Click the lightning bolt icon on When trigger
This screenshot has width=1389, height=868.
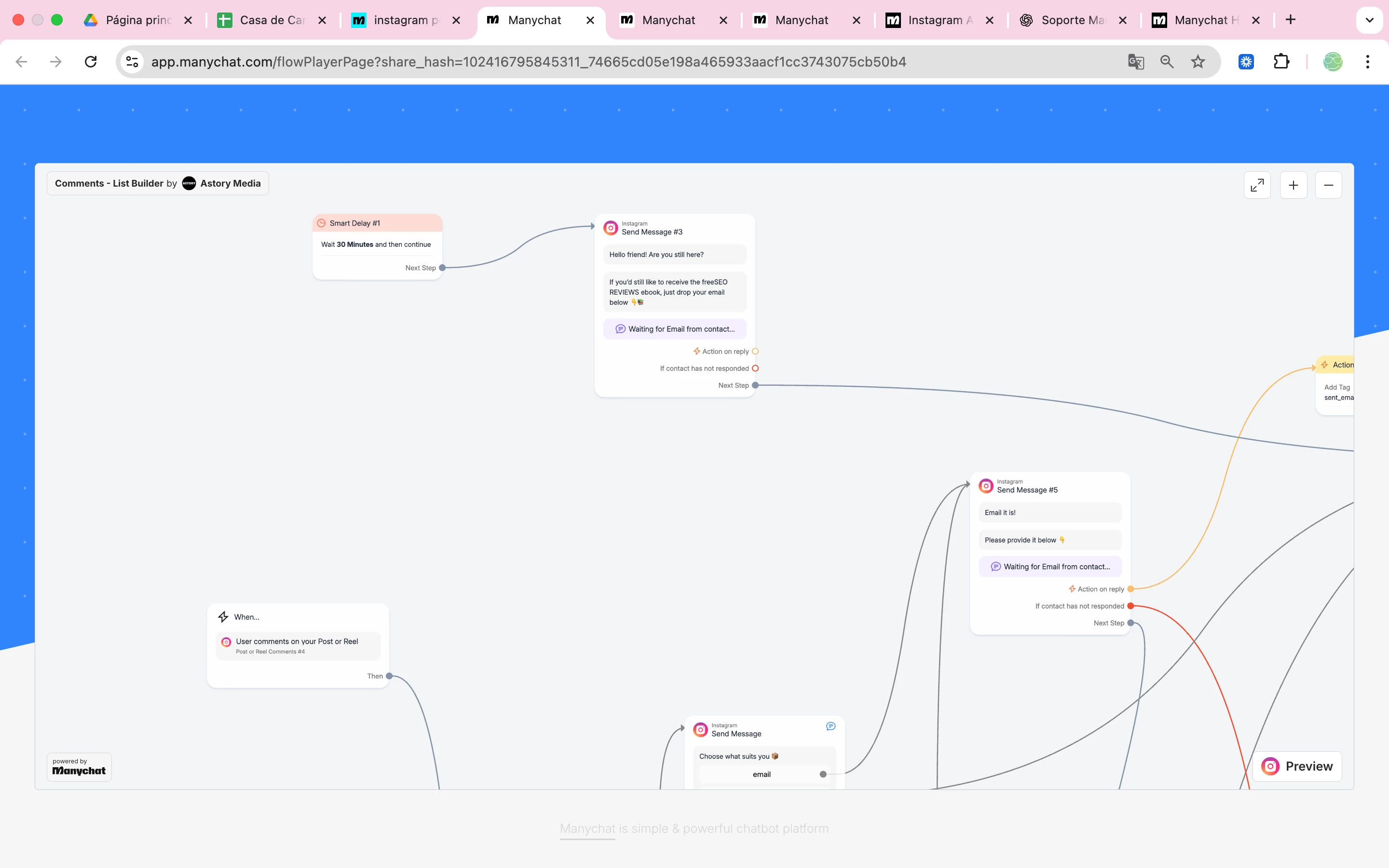[x=223, y=617]
